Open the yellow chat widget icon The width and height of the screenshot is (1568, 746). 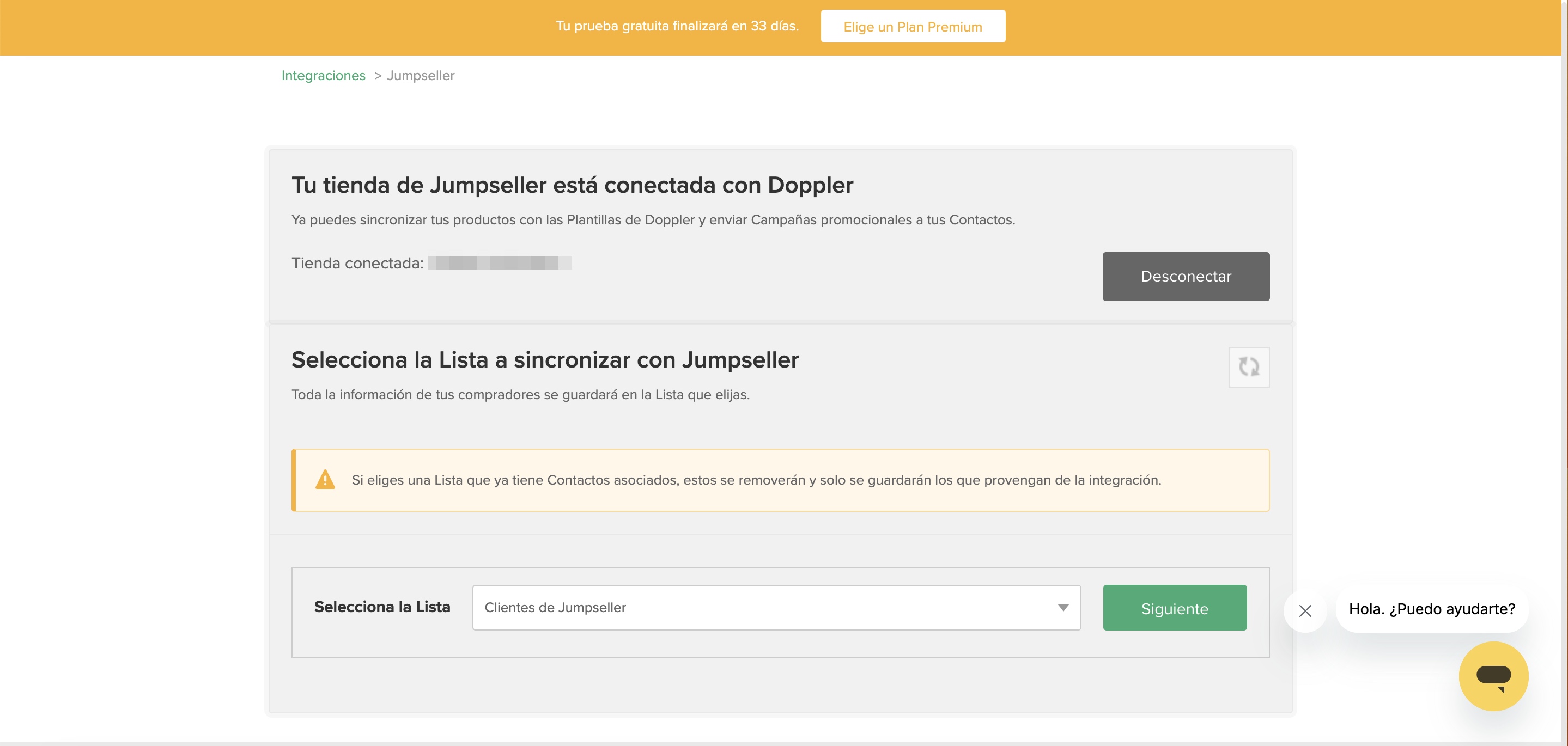pos(1493,676)
